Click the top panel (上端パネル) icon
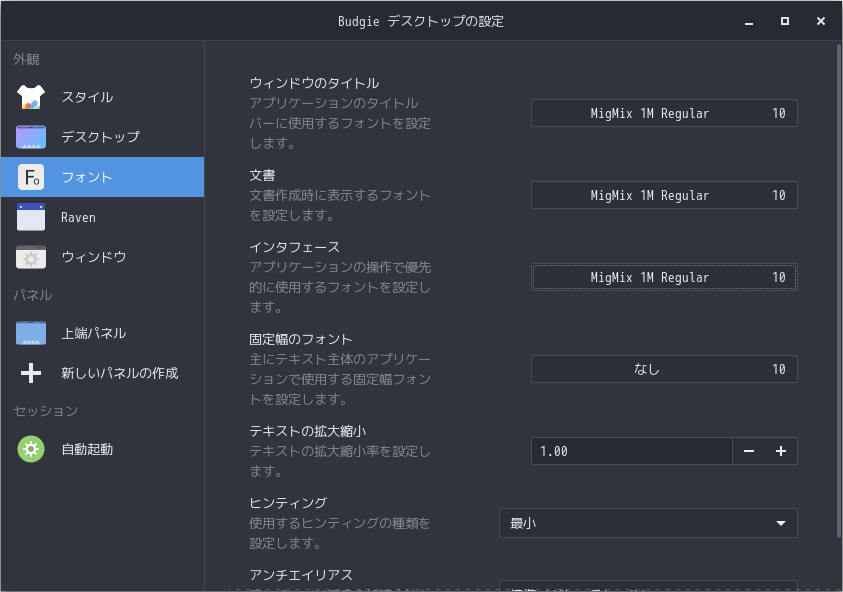 pos(31,333)
